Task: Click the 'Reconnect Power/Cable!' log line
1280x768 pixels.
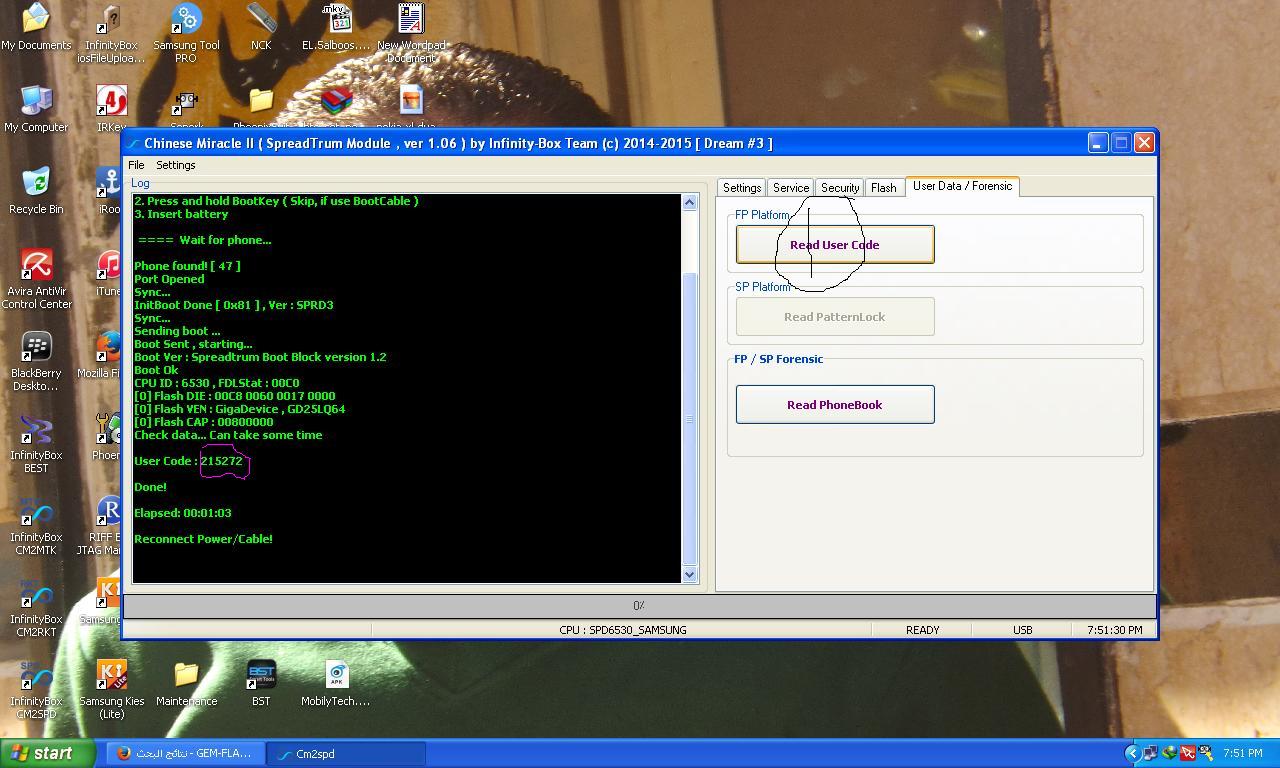Action: click(203, 539)
